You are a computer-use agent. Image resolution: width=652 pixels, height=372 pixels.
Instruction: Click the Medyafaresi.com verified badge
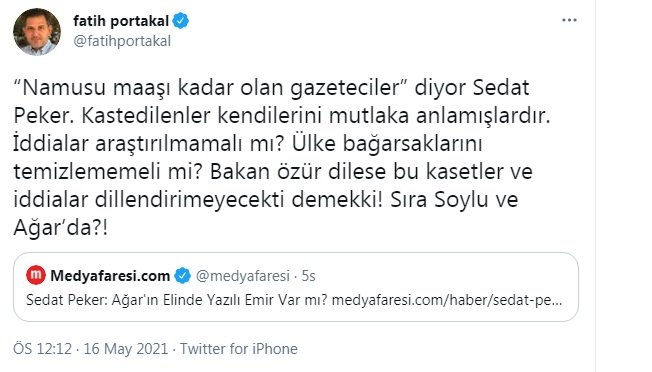click(182, 276)
